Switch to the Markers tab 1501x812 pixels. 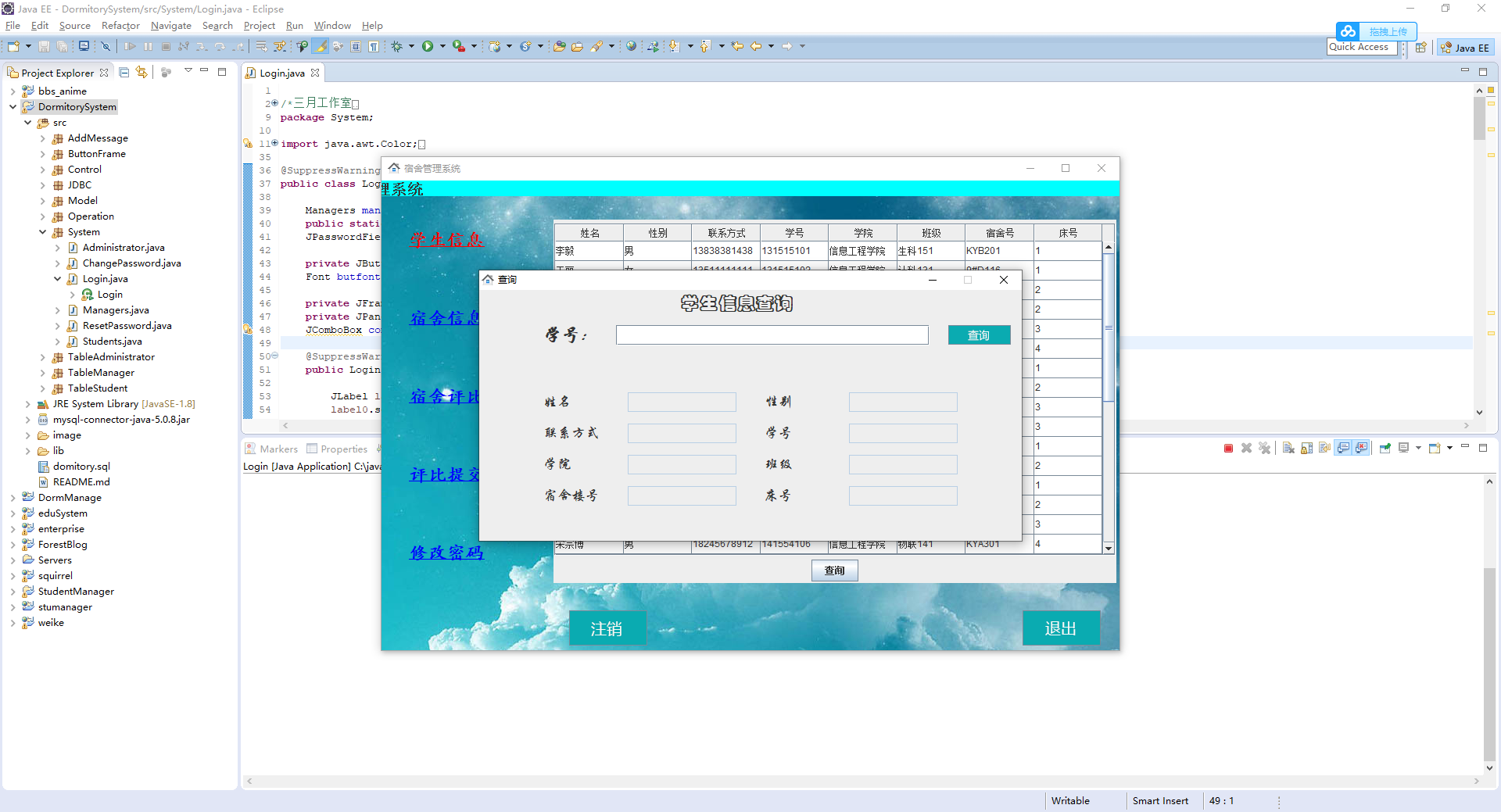tap(271, 449)
